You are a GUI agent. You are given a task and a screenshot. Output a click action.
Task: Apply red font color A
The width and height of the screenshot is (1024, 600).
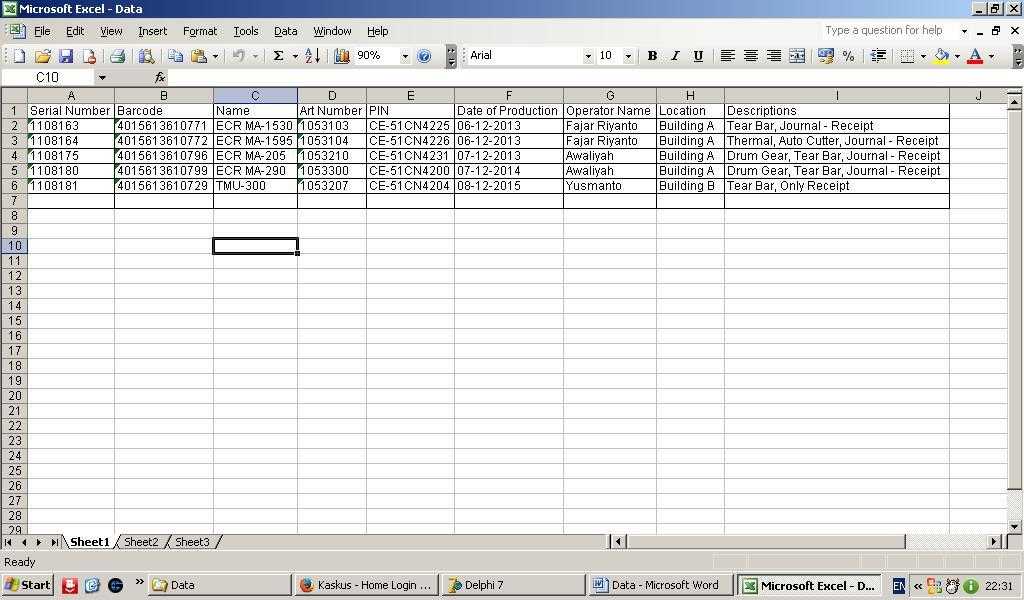(975, 56)
